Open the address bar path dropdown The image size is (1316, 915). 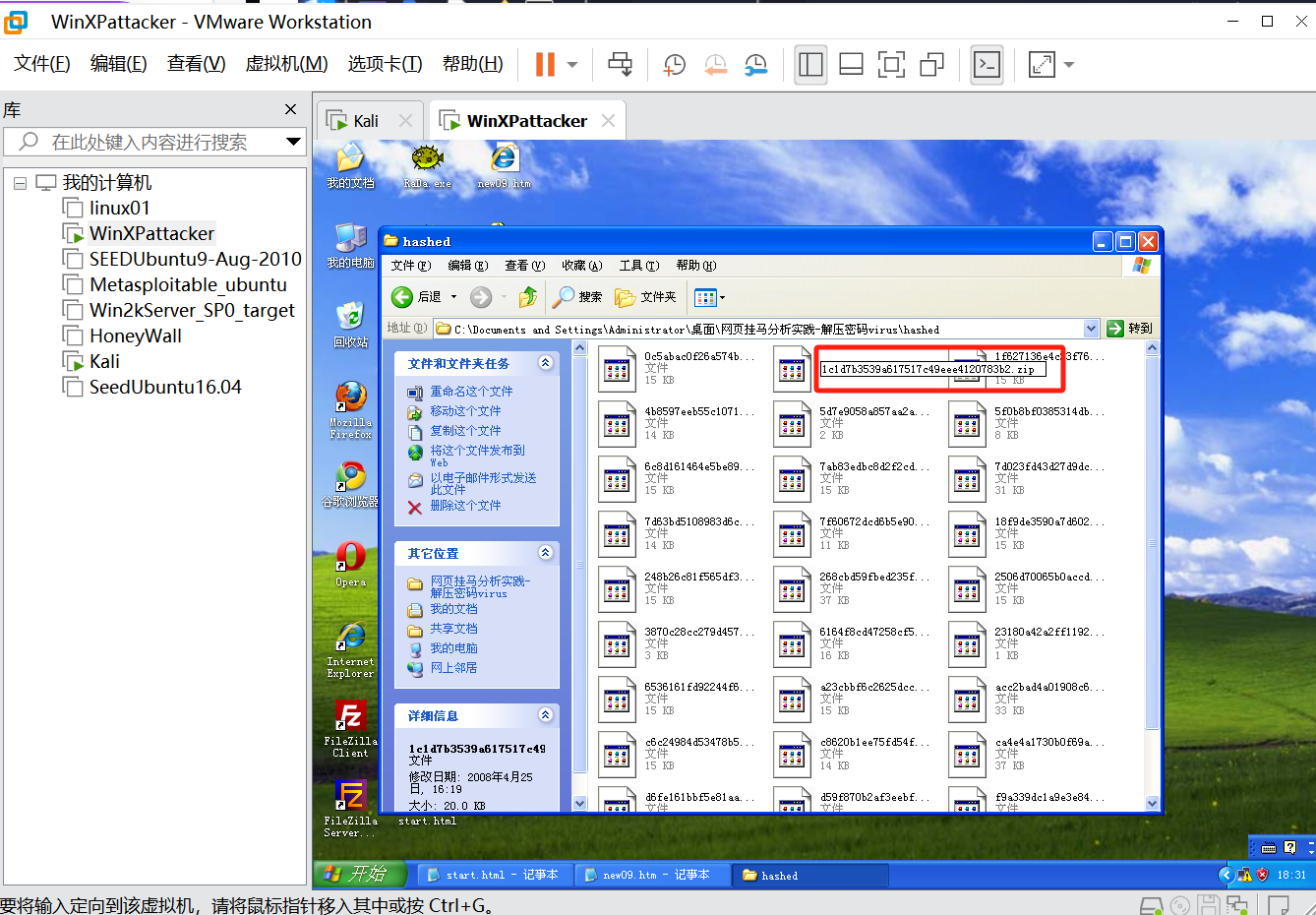coord(1091,329)
